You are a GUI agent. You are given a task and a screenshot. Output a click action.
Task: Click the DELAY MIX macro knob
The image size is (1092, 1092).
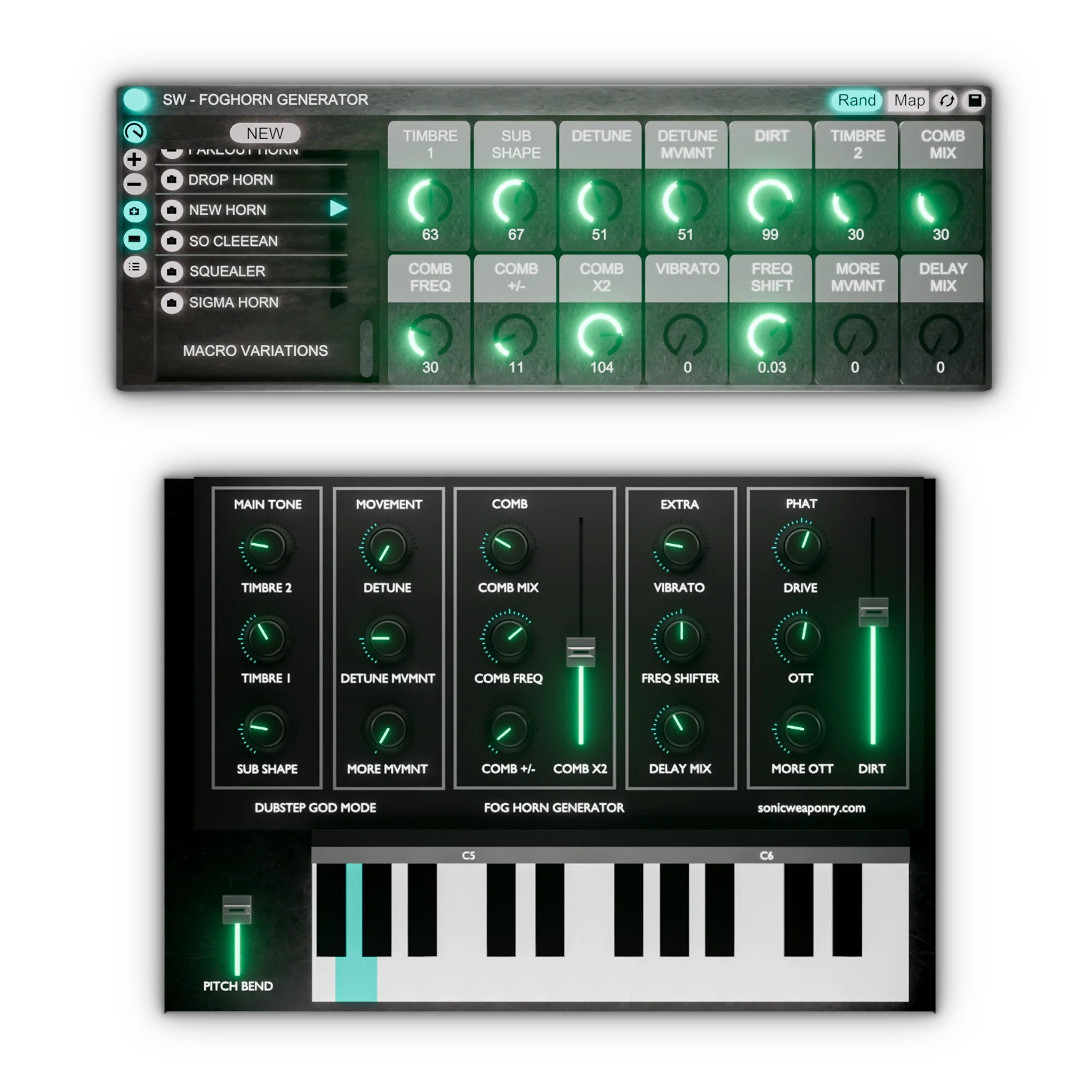[x=941, y=336]
